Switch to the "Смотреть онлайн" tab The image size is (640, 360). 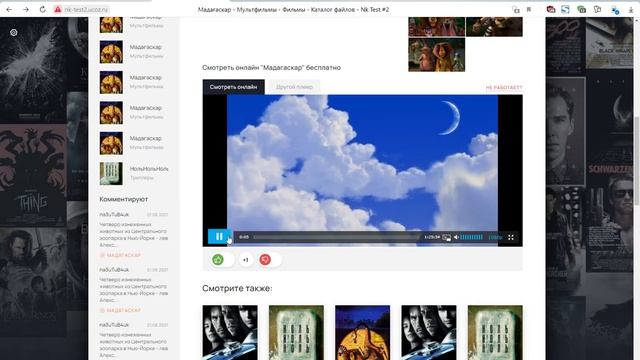tap(233, 87)
